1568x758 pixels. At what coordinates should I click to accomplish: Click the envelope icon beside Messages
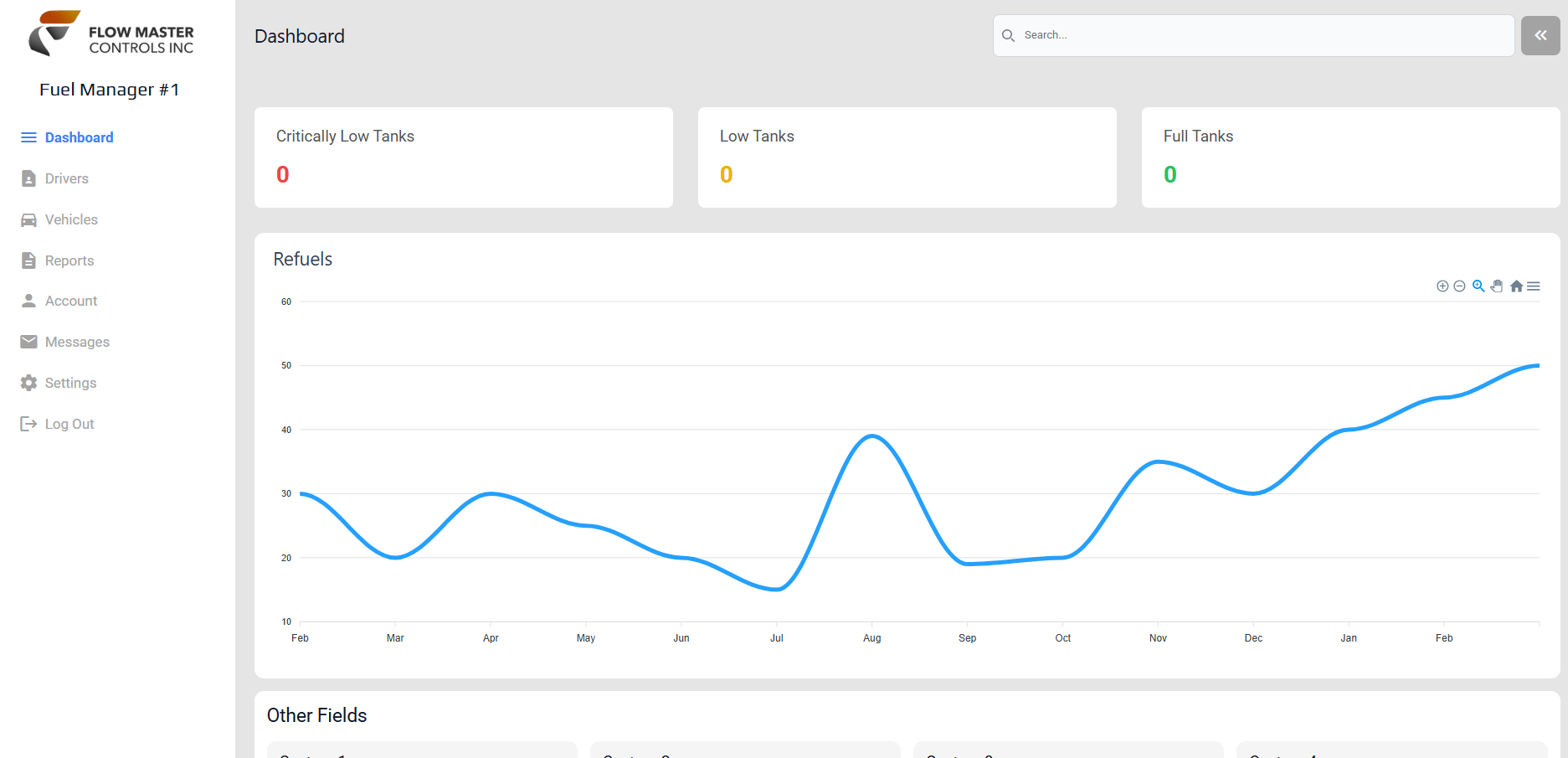pos(28,342)
